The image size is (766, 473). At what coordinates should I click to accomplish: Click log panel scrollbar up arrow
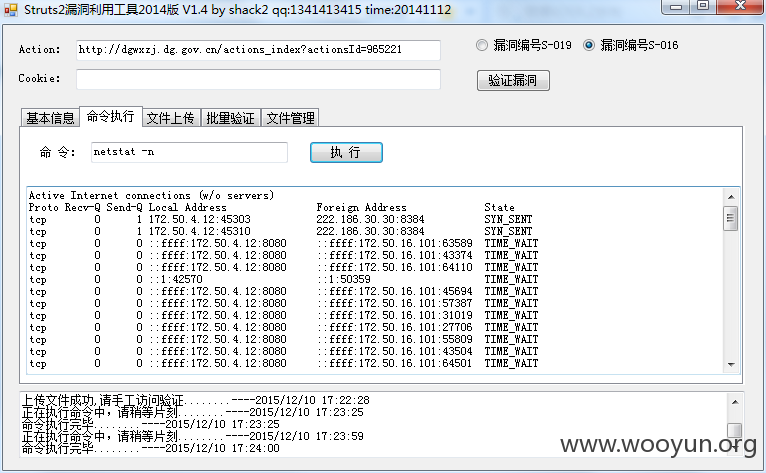pyautogui.click(x=735, y=402)
